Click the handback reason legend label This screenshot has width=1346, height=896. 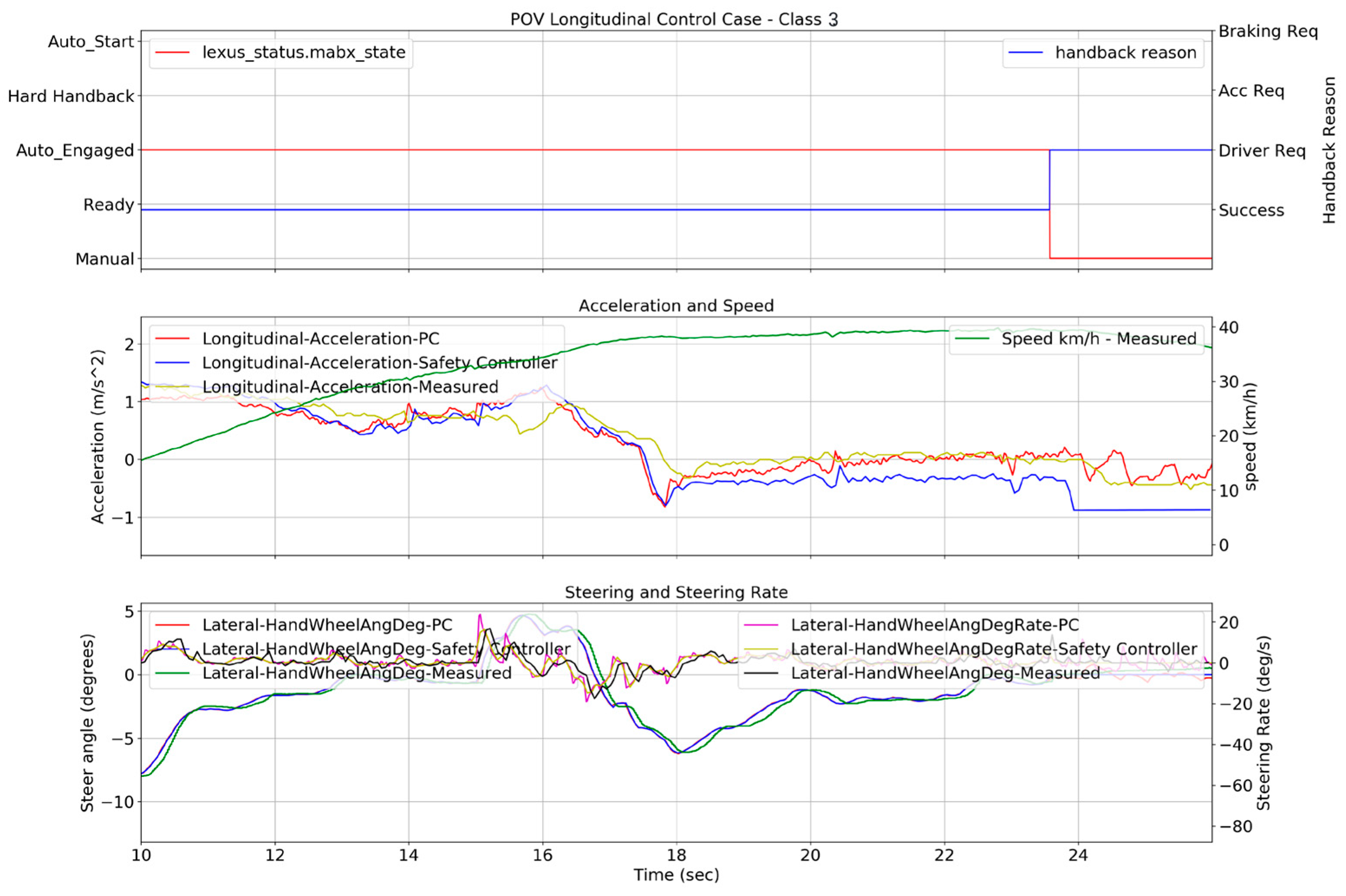click(x=1125, y=52)
